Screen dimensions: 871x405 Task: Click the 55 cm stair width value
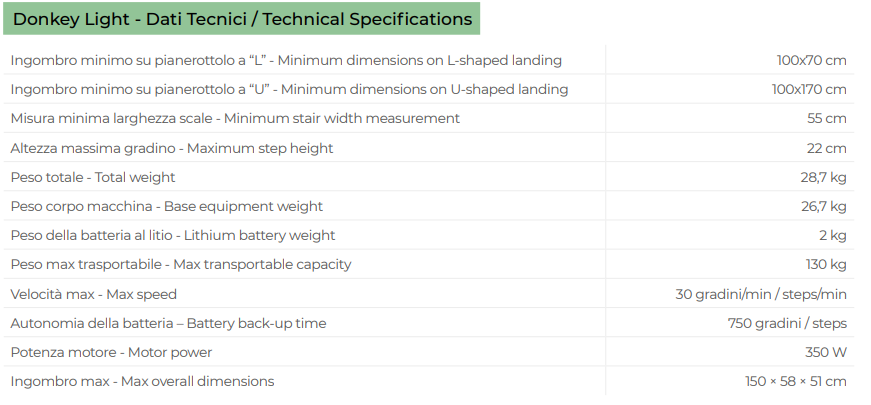coord(827,118)
